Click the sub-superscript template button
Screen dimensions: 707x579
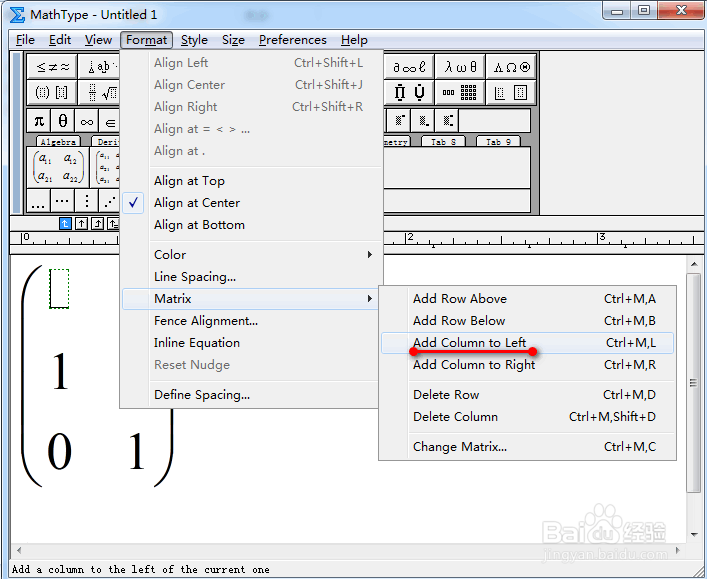(x=447, y=120)
